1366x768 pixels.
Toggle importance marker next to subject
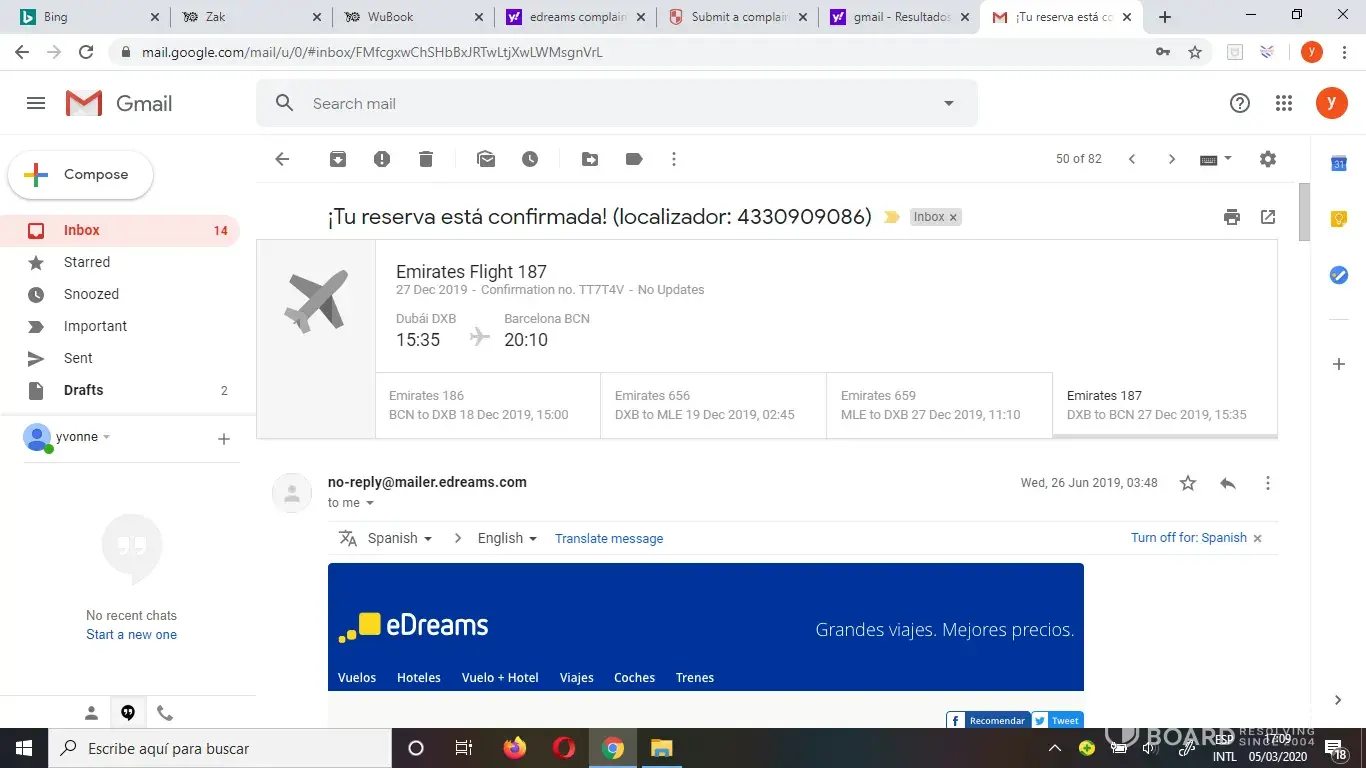[x=892, y=217]
